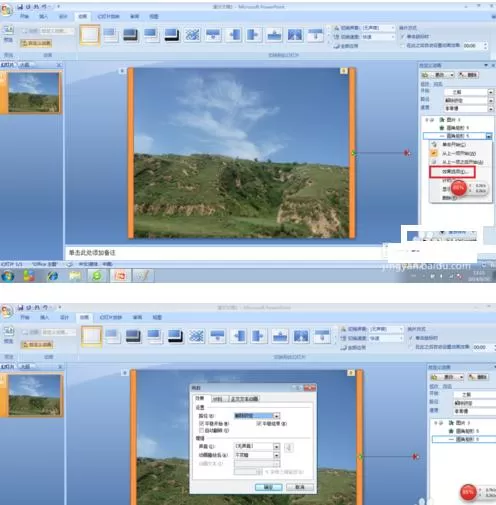Apply Wedge transition in upper ribbon
Image resolution: width=496 pixels, height=505 pixels.
tap(295, 35)
